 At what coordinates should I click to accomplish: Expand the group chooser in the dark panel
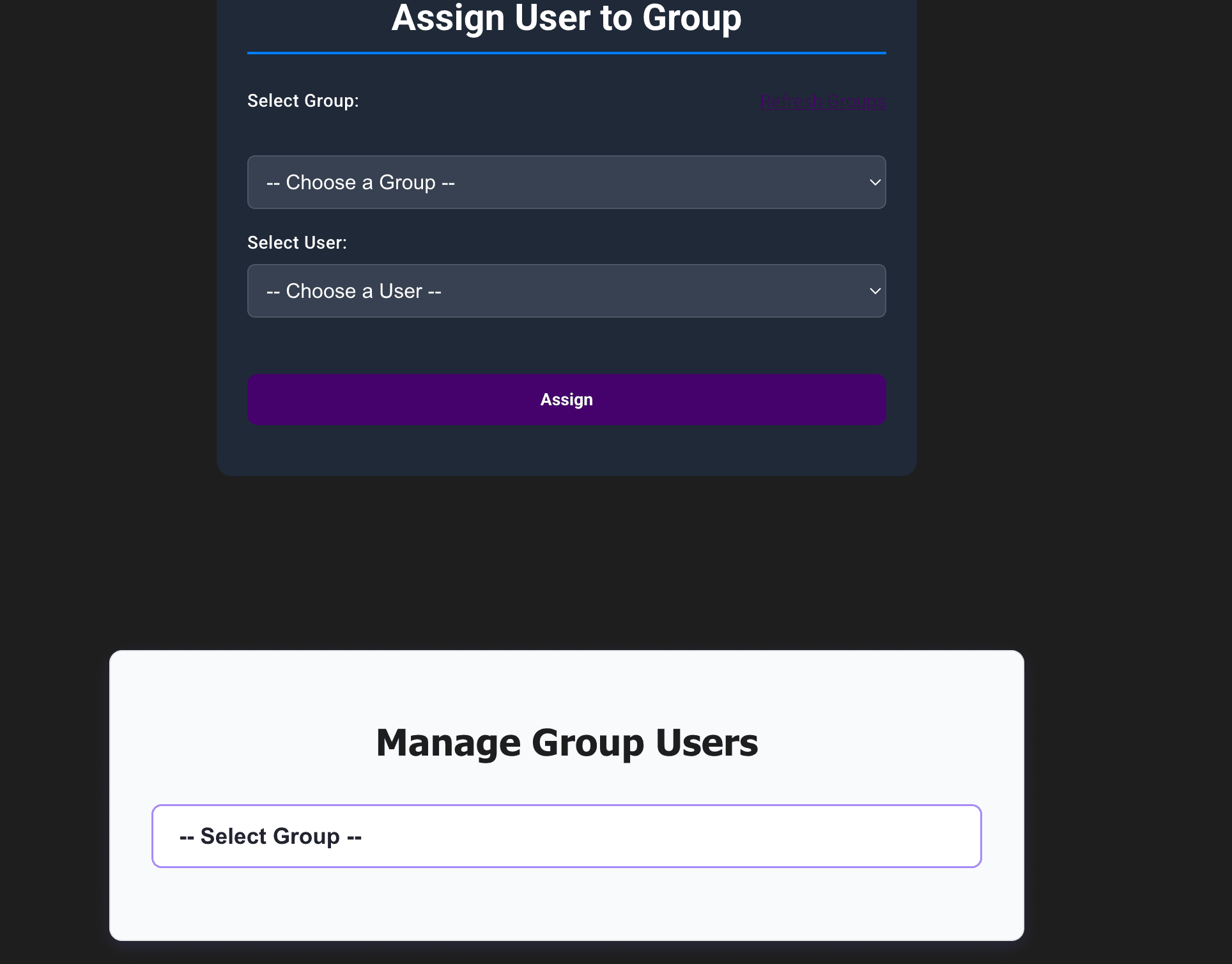(566, 182)
